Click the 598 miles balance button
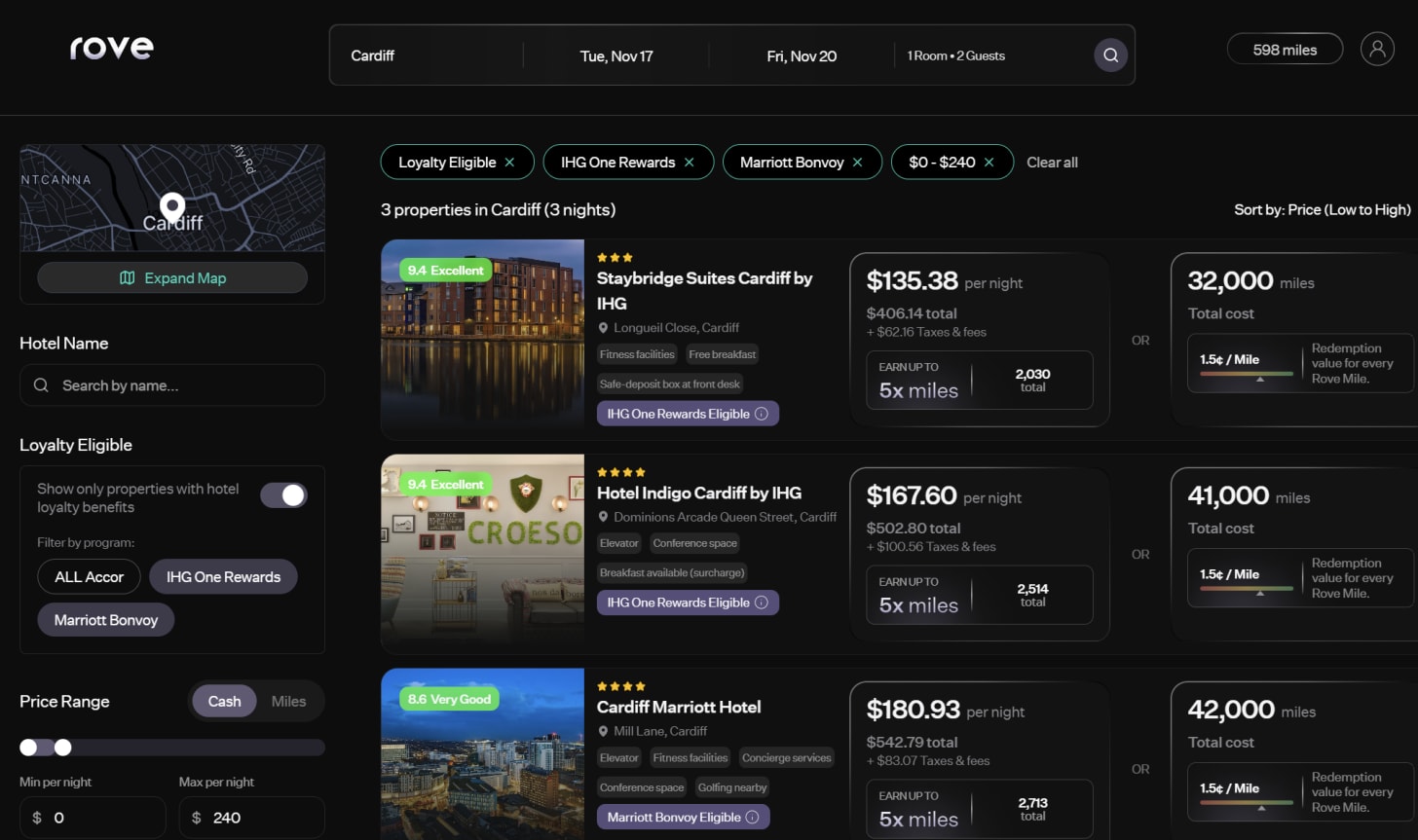The width and height of the screenshot is (1418, 840). 1285,50
